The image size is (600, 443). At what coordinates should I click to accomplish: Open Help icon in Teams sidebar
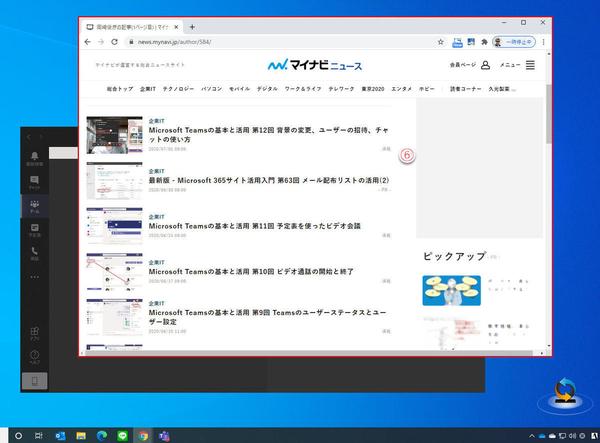[x=34, y=357]
